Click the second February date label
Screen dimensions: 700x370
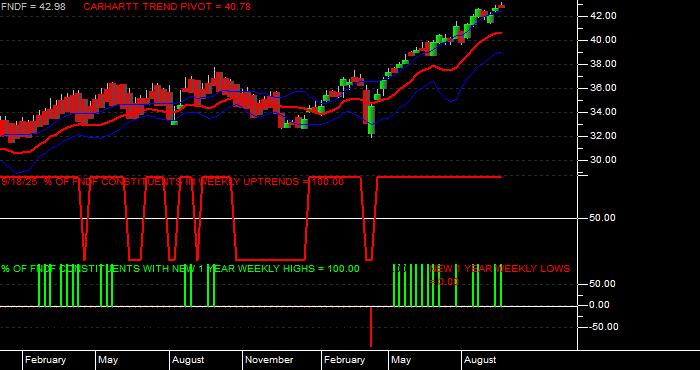(x=345, y=360)
